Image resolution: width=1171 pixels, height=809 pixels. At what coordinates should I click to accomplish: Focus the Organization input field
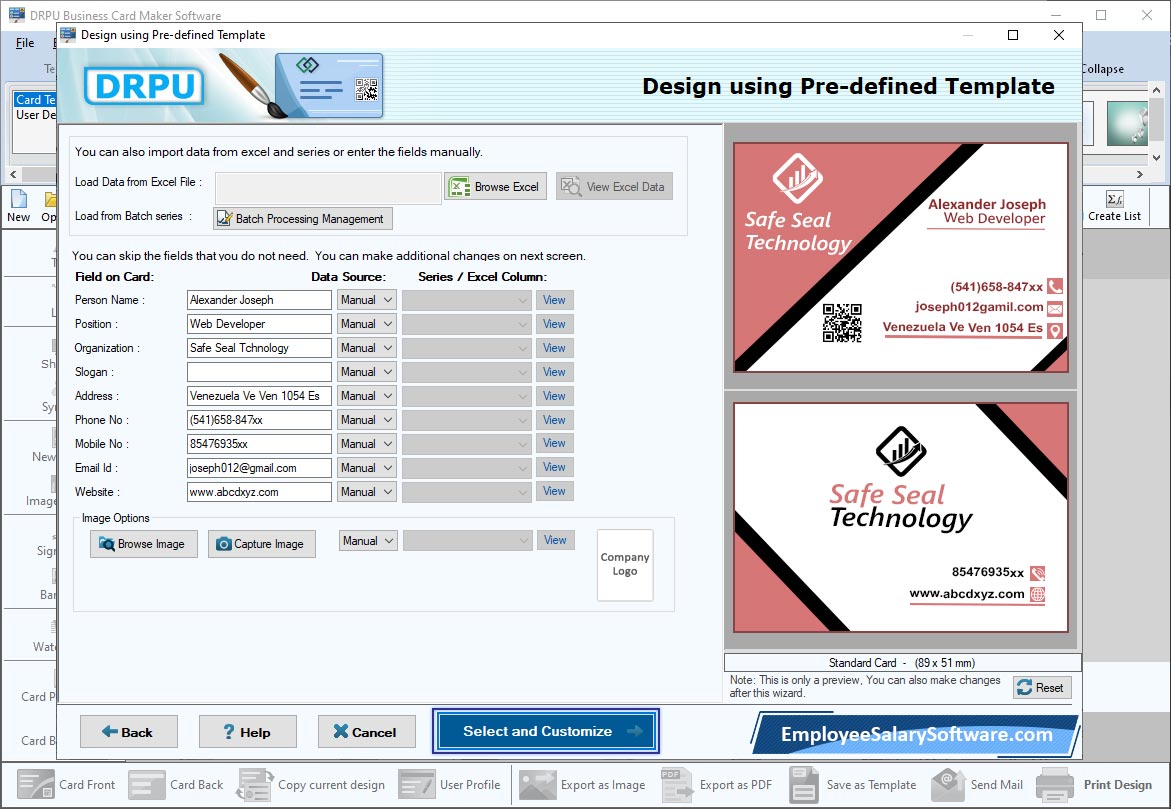pos(259,348)
